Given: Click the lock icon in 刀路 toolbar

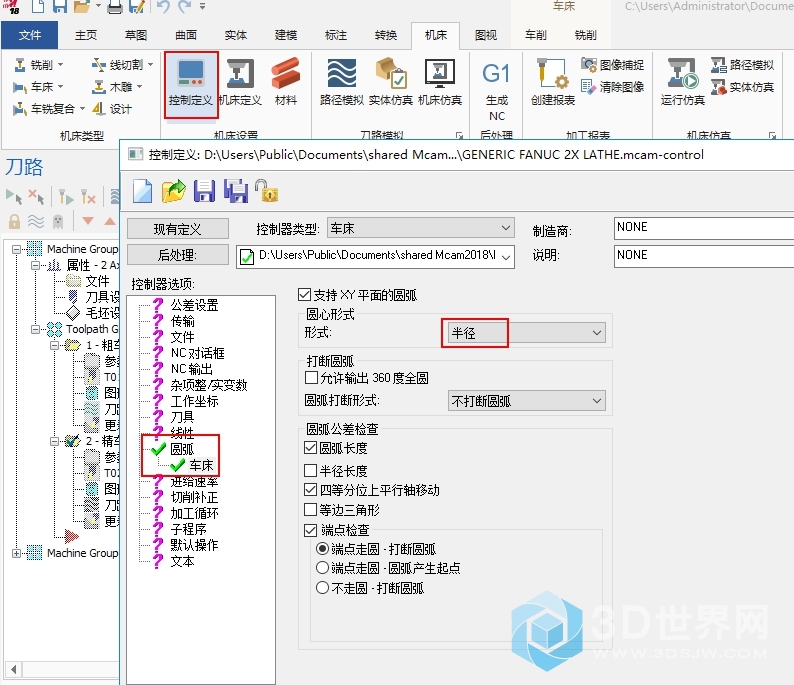Looking at the screenshot, I should [x=14, y=221].
